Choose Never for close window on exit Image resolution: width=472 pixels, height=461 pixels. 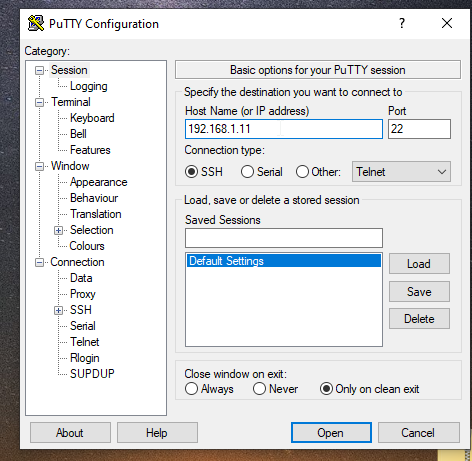click(x=259, y=389)
